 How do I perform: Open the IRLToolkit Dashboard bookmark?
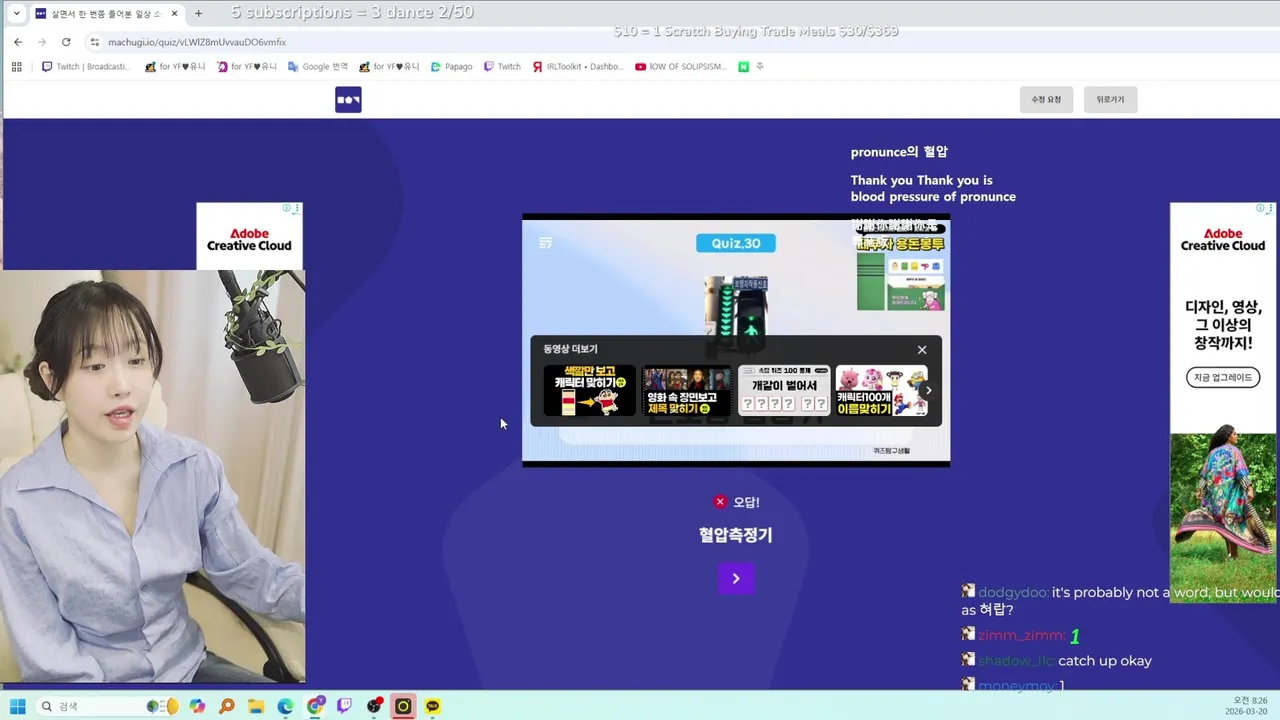click(578, 67)
